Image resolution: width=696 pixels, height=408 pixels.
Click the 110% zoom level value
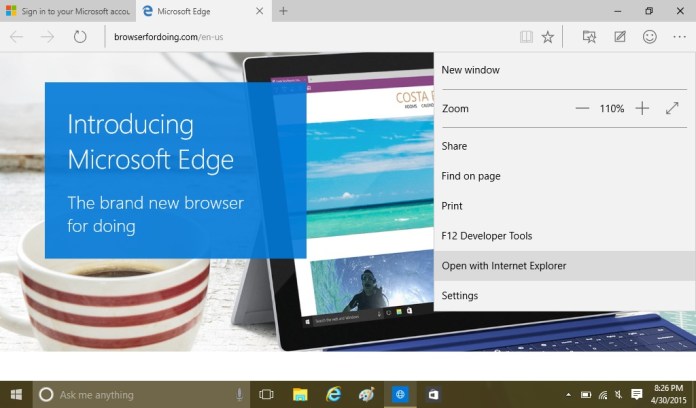[x=612, y=108]
